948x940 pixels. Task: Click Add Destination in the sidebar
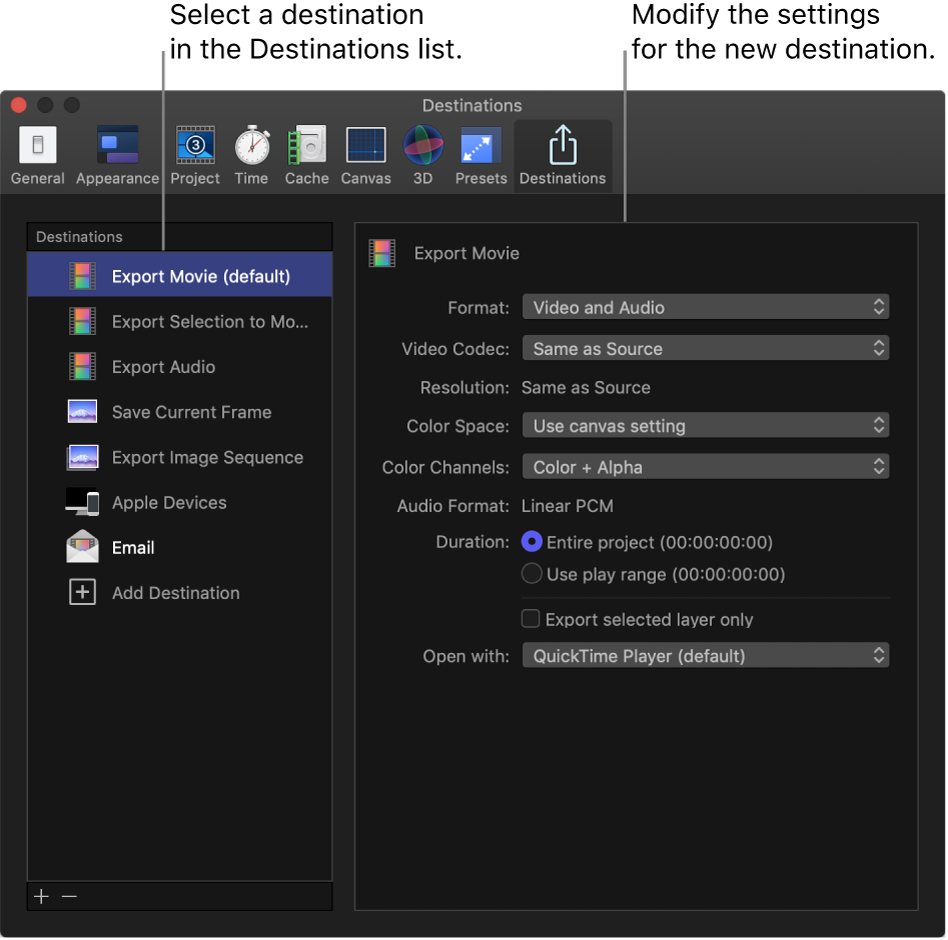(x=175, y=592)
